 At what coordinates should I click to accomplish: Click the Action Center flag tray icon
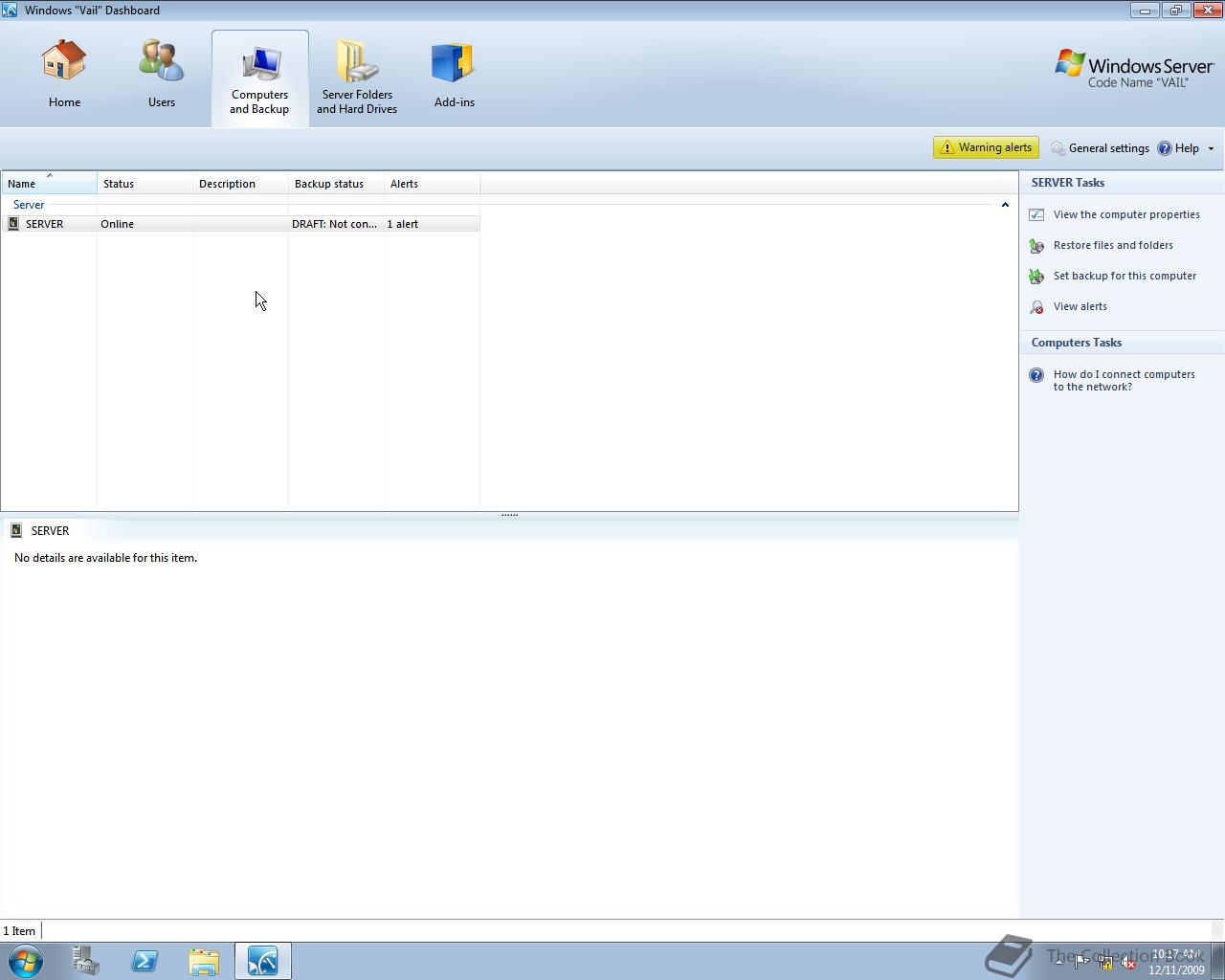[1081, 962]
